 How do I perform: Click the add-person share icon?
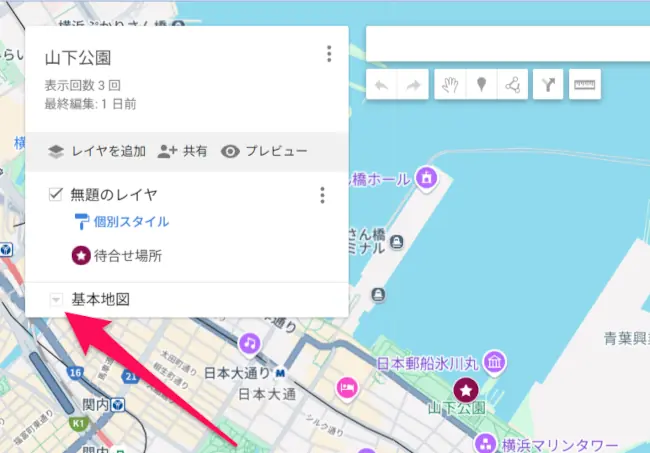(x=167, y=152)
